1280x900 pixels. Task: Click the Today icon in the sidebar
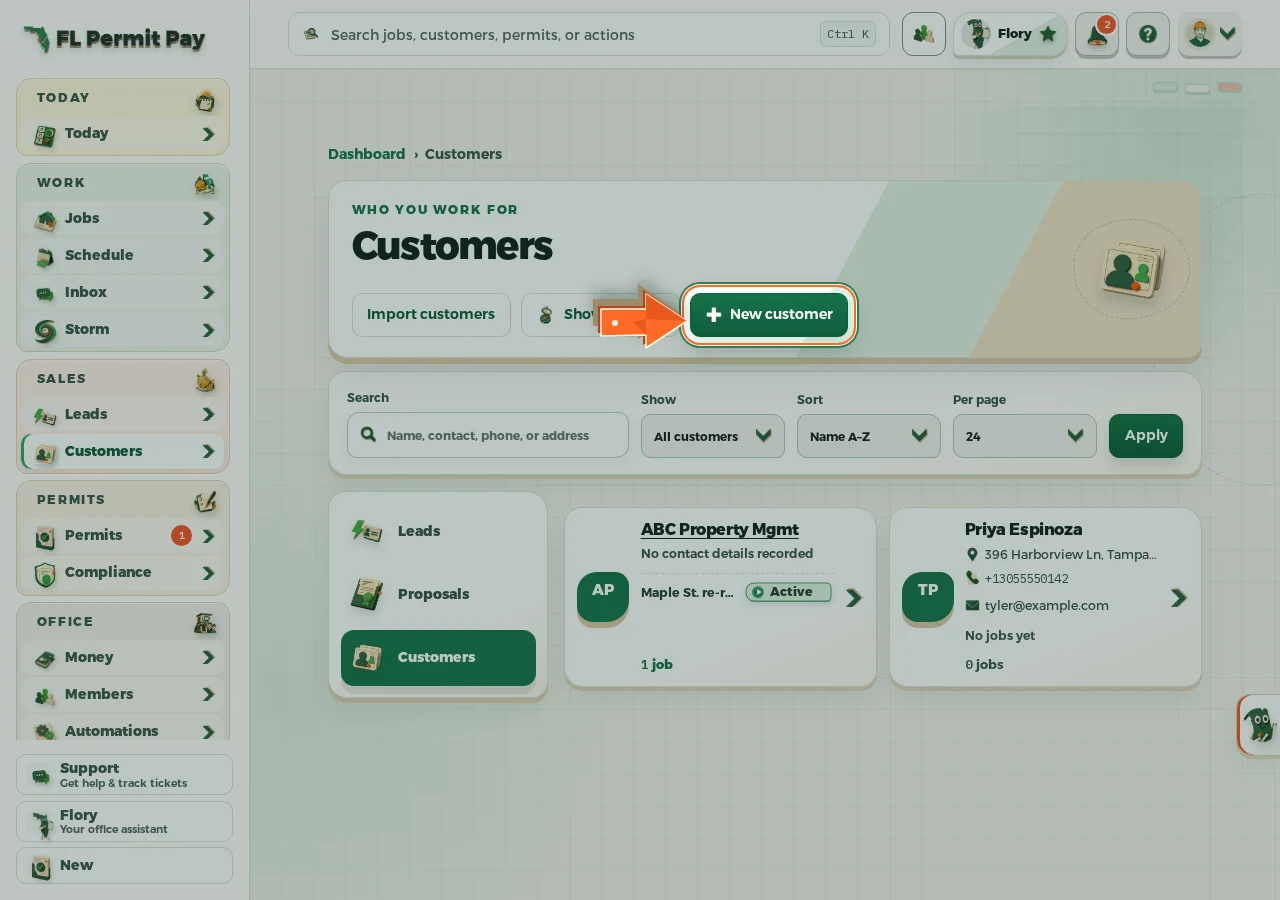point(44,134)
